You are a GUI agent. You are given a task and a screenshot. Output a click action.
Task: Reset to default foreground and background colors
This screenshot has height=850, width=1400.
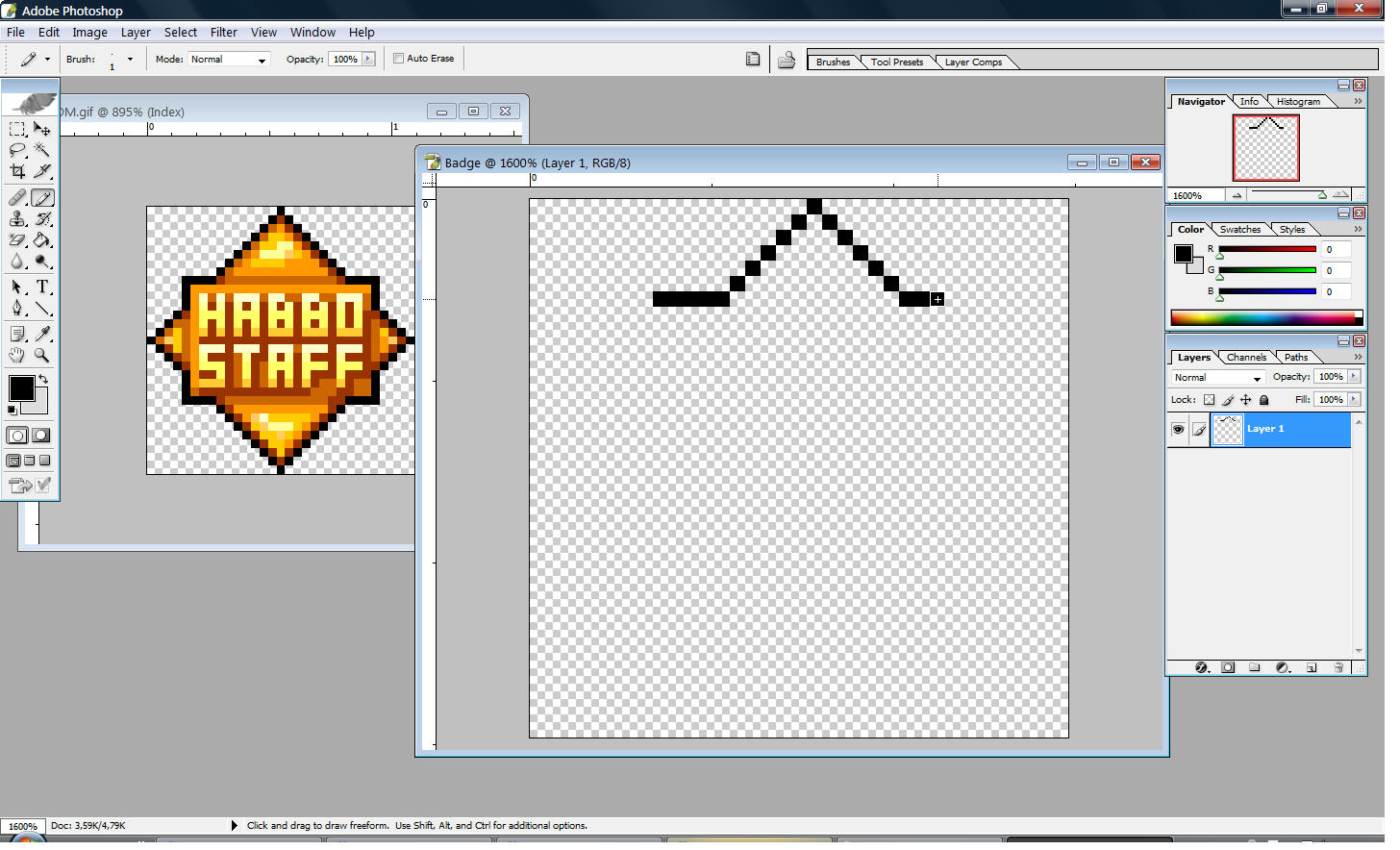12,411
